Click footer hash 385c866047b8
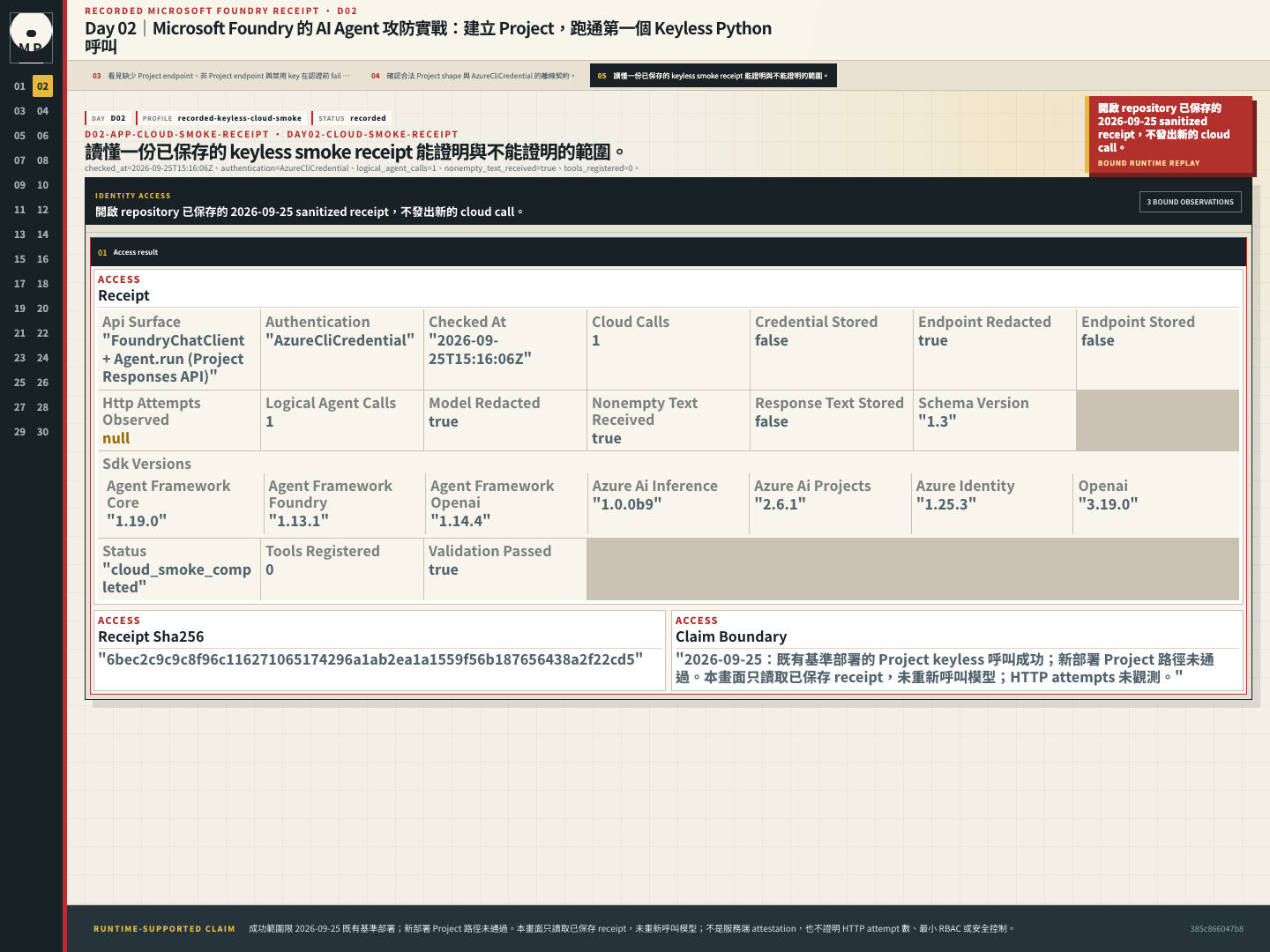 (1216, 929)
